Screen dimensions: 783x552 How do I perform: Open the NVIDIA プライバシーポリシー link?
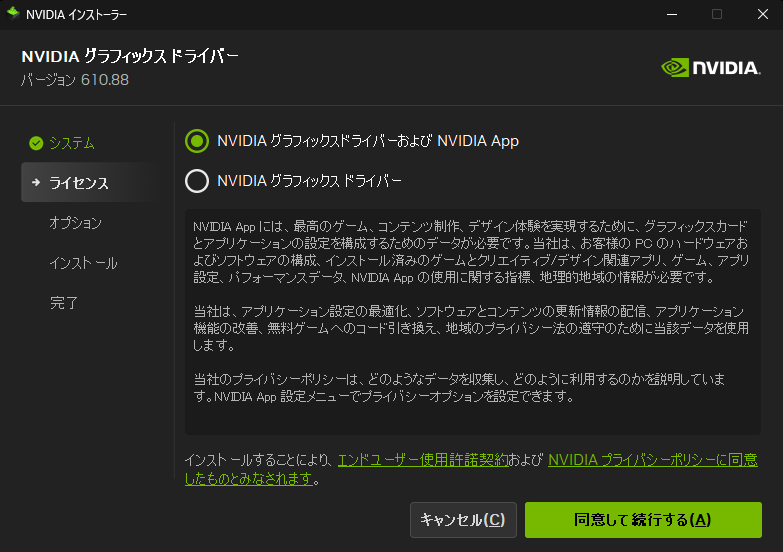click(x=653, y=460)
